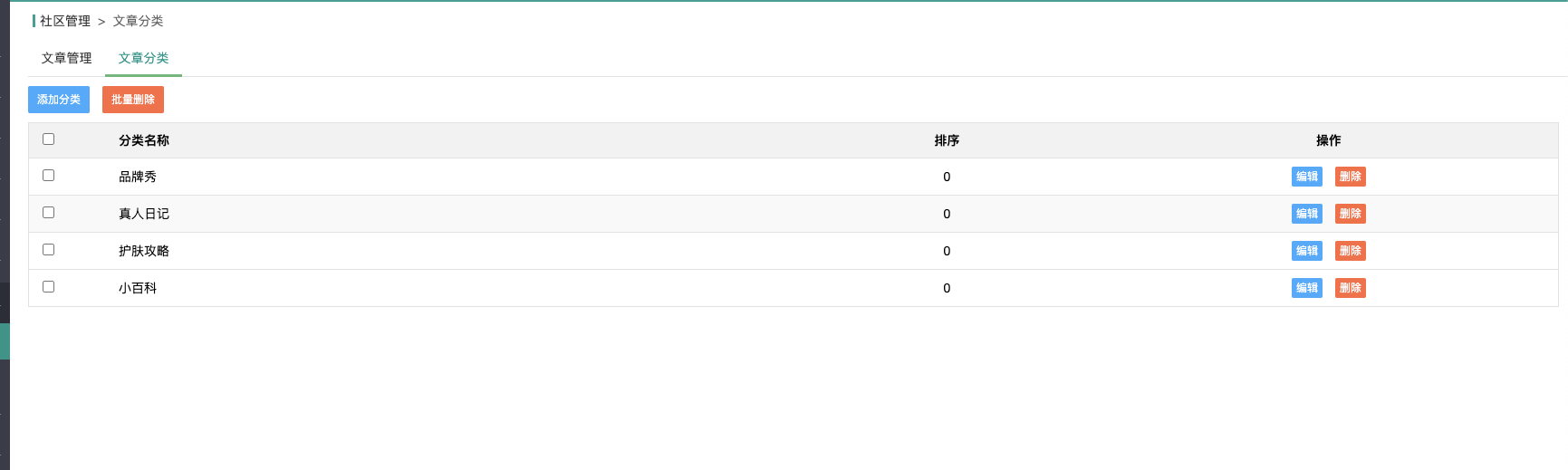Delete the 护肤攻略 category
The height and width of the screenshot is (470, 1568).
(x=1351, y=251)
